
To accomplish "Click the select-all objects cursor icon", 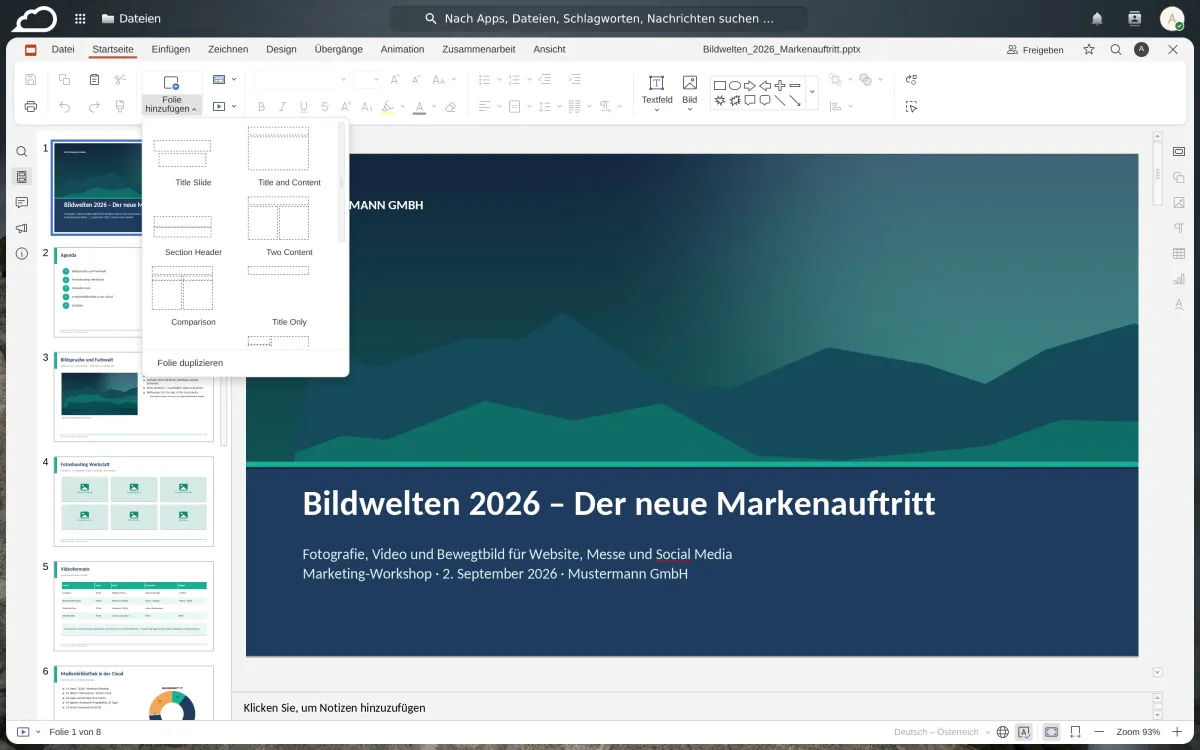I will click(911, 106).
